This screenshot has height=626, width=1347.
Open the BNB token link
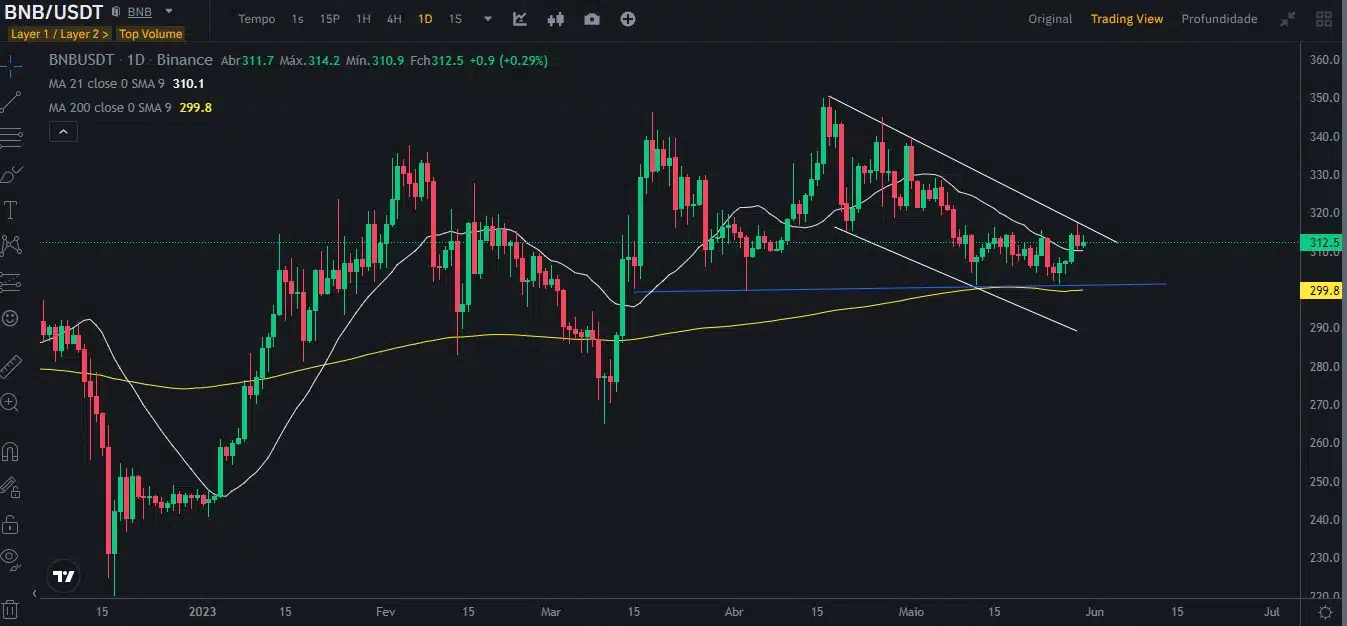pyautogui.click(x=140, y=12)
